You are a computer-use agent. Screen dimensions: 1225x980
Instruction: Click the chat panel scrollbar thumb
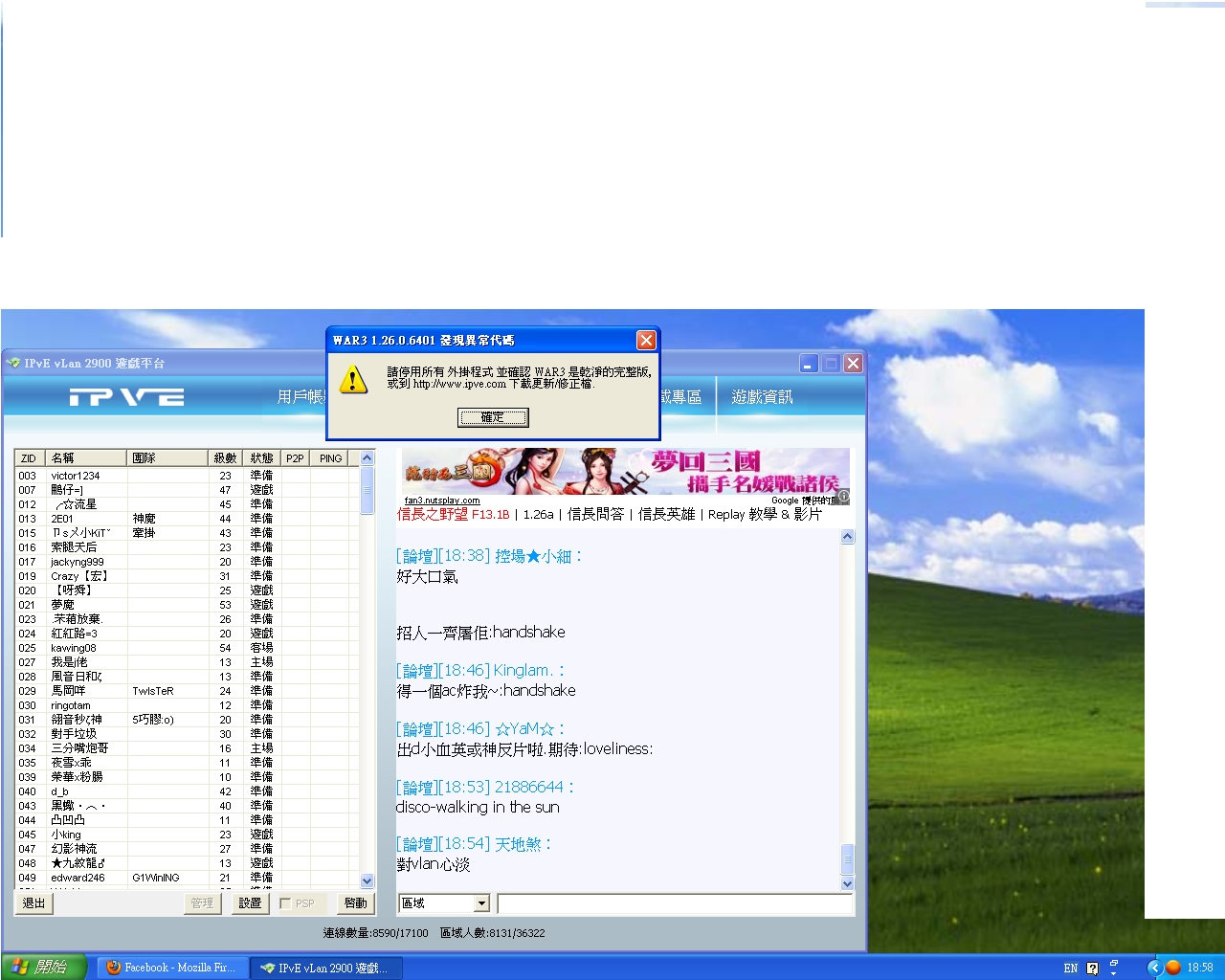[x=847, y=858]
